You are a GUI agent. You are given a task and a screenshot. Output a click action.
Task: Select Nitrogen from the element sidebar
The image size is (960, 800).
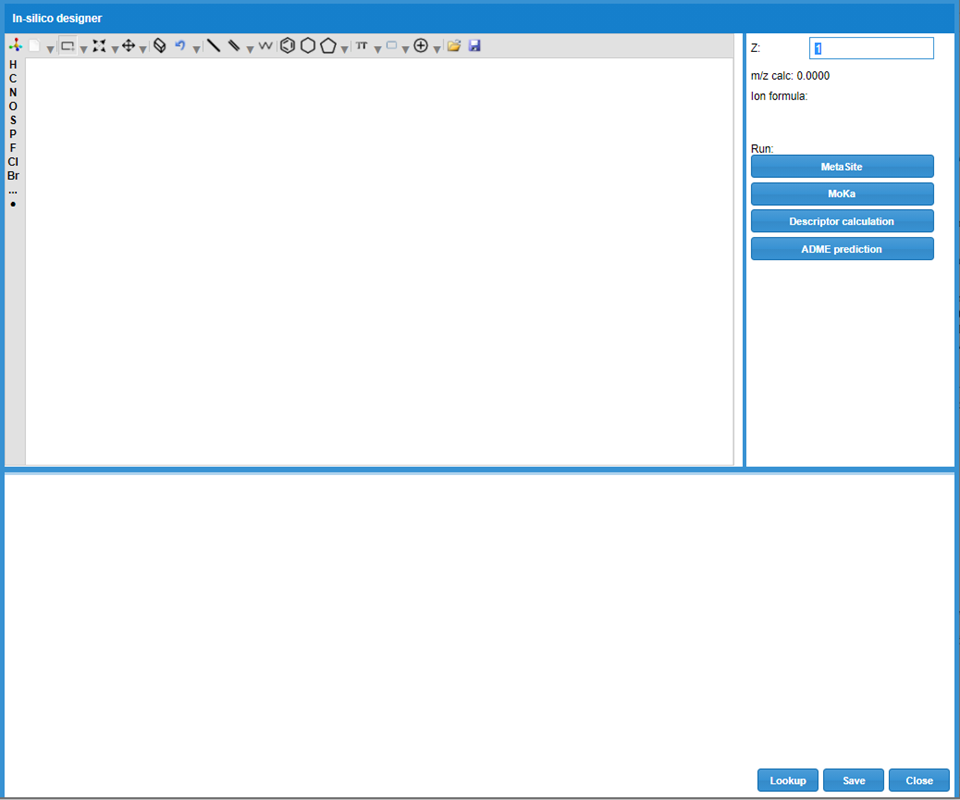point(12,92)
